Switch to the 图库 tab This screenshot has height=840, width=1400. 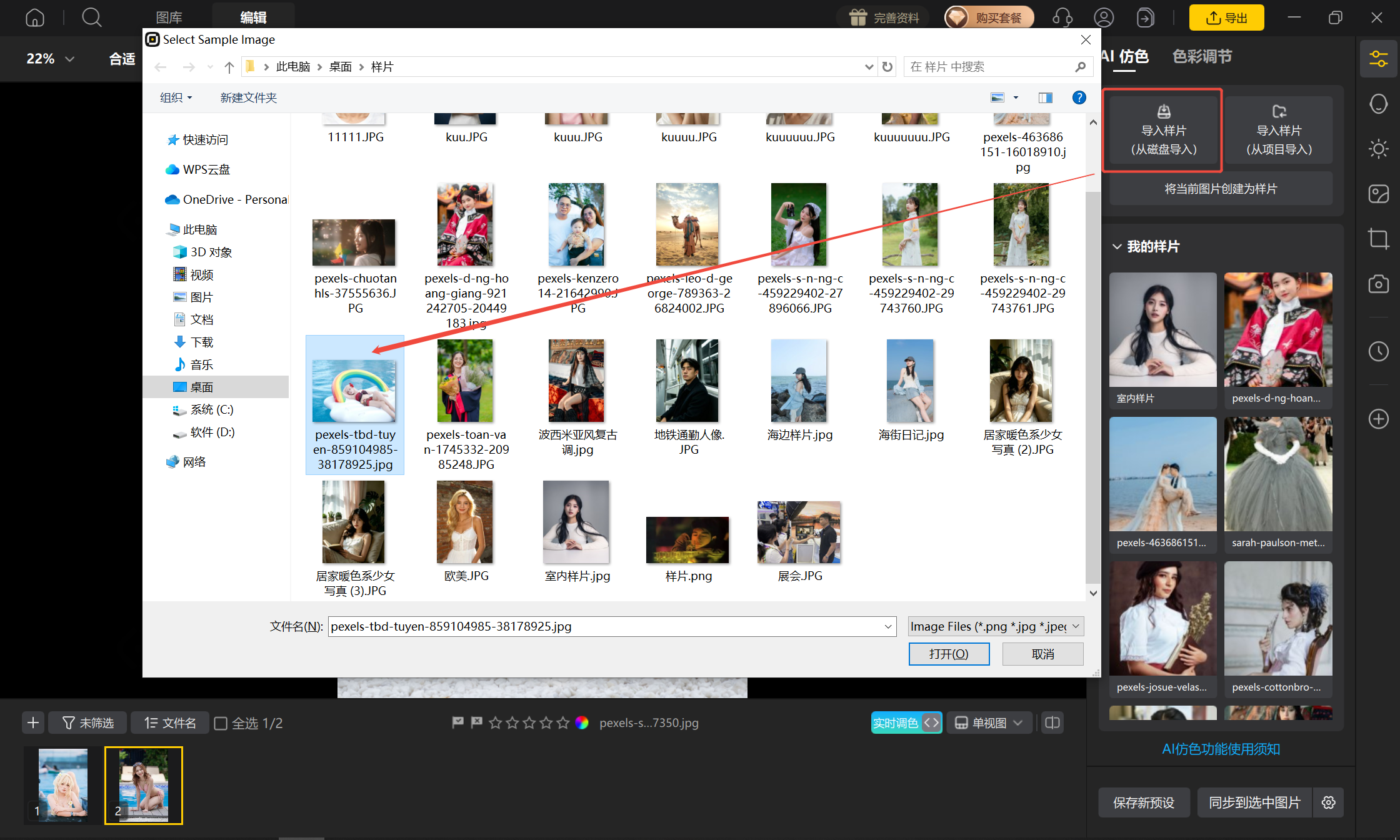169,17
